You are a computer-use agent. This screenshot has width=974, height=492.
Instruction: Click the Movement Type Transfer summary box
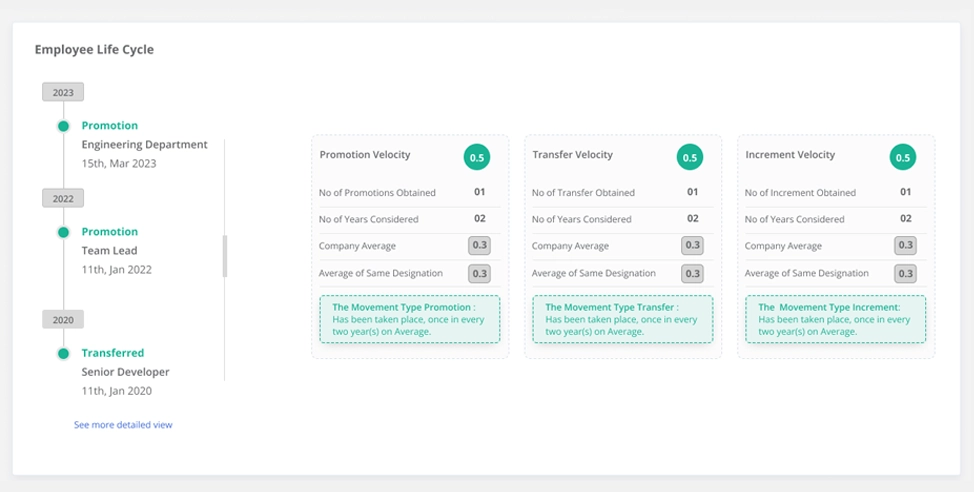623,319
